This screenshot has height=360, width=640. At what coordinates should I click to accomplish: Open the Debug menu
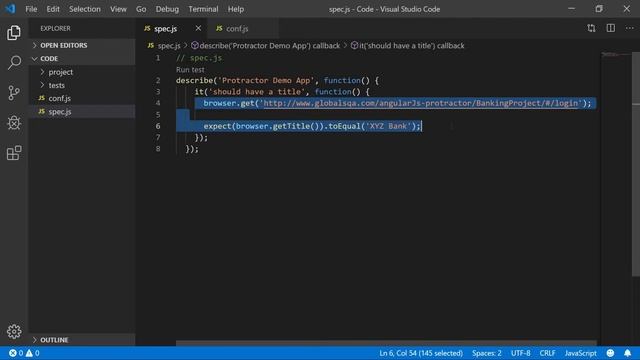click(x=167, y=9)
